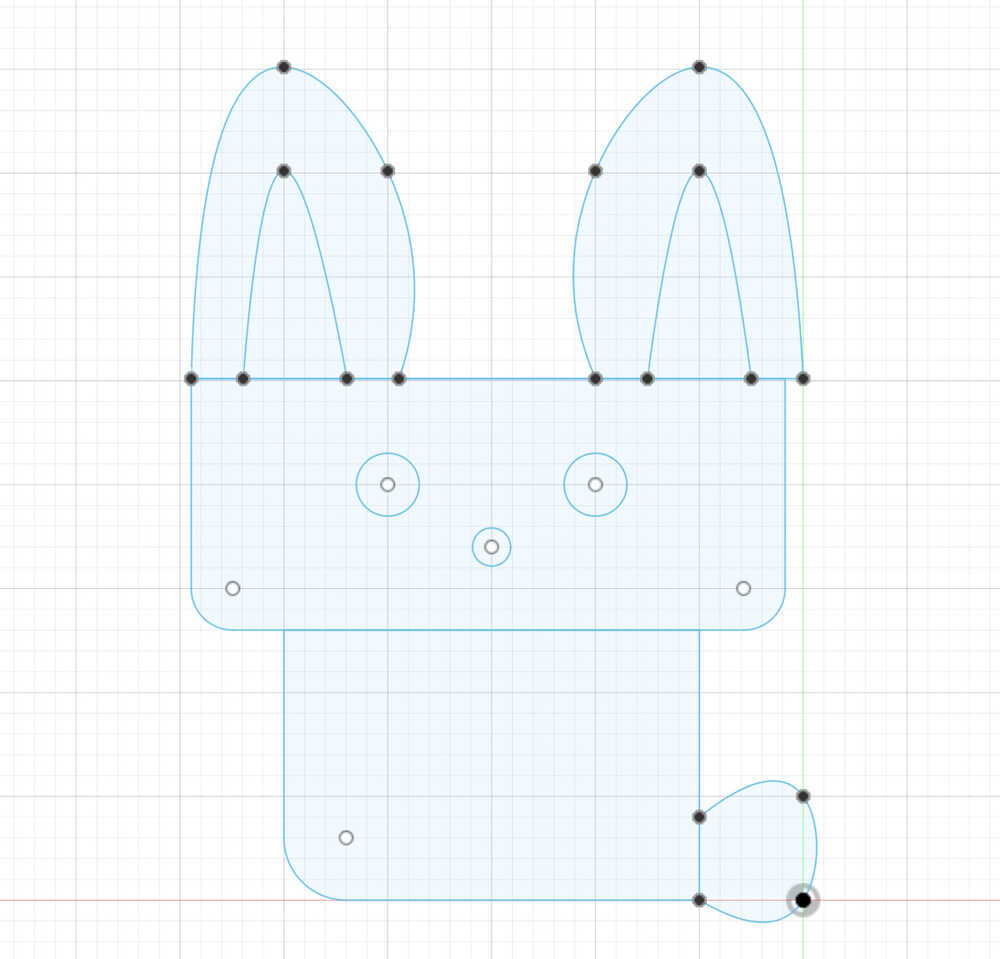Screen dimensions: 1000x959
Task: Select the left ear's inner-right base point
Action: [347, 379]
